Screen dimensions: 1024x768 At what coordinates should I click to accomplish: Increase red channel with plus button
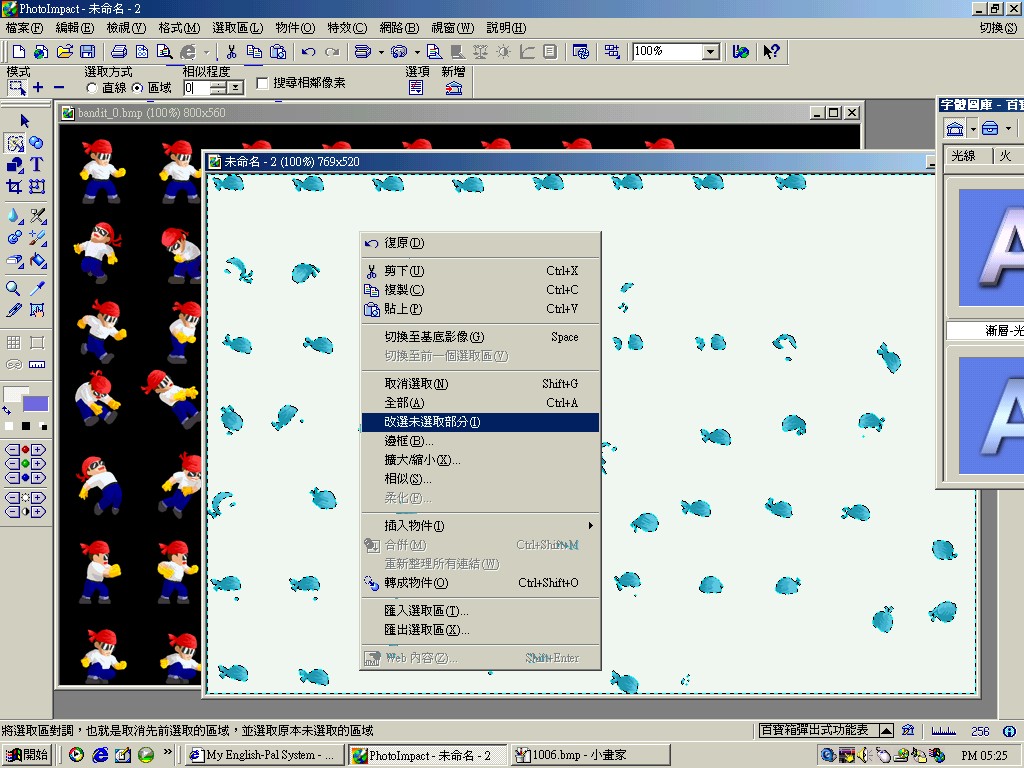pos(38,449)
